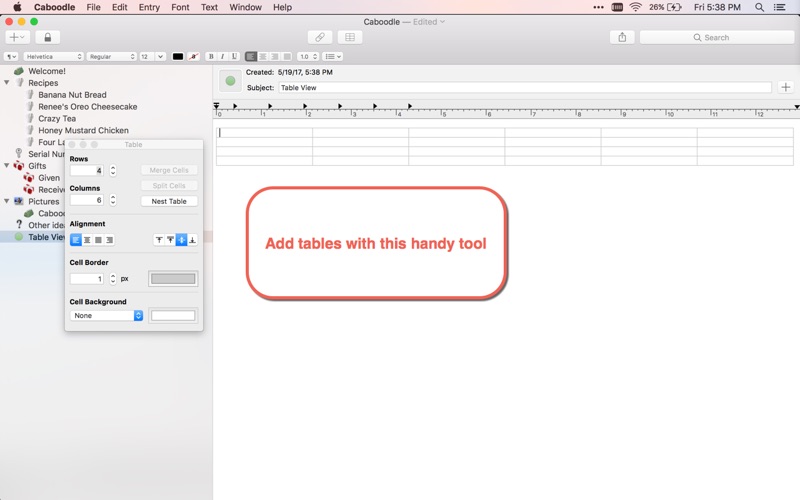Image resolution: width=800 pixels, height=500 pixels.
Task: Toggle bold formatting
Action: pyautogui.click(x=211, y=57)
